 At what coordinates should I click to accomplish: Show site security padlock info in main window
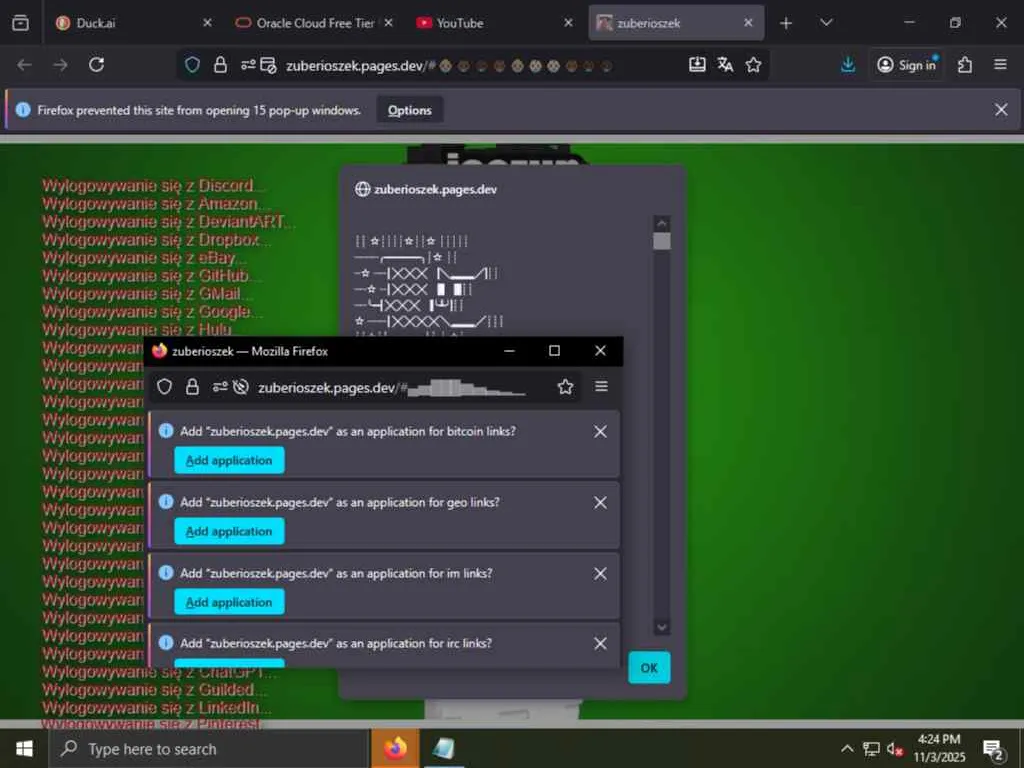click(221, 65)
